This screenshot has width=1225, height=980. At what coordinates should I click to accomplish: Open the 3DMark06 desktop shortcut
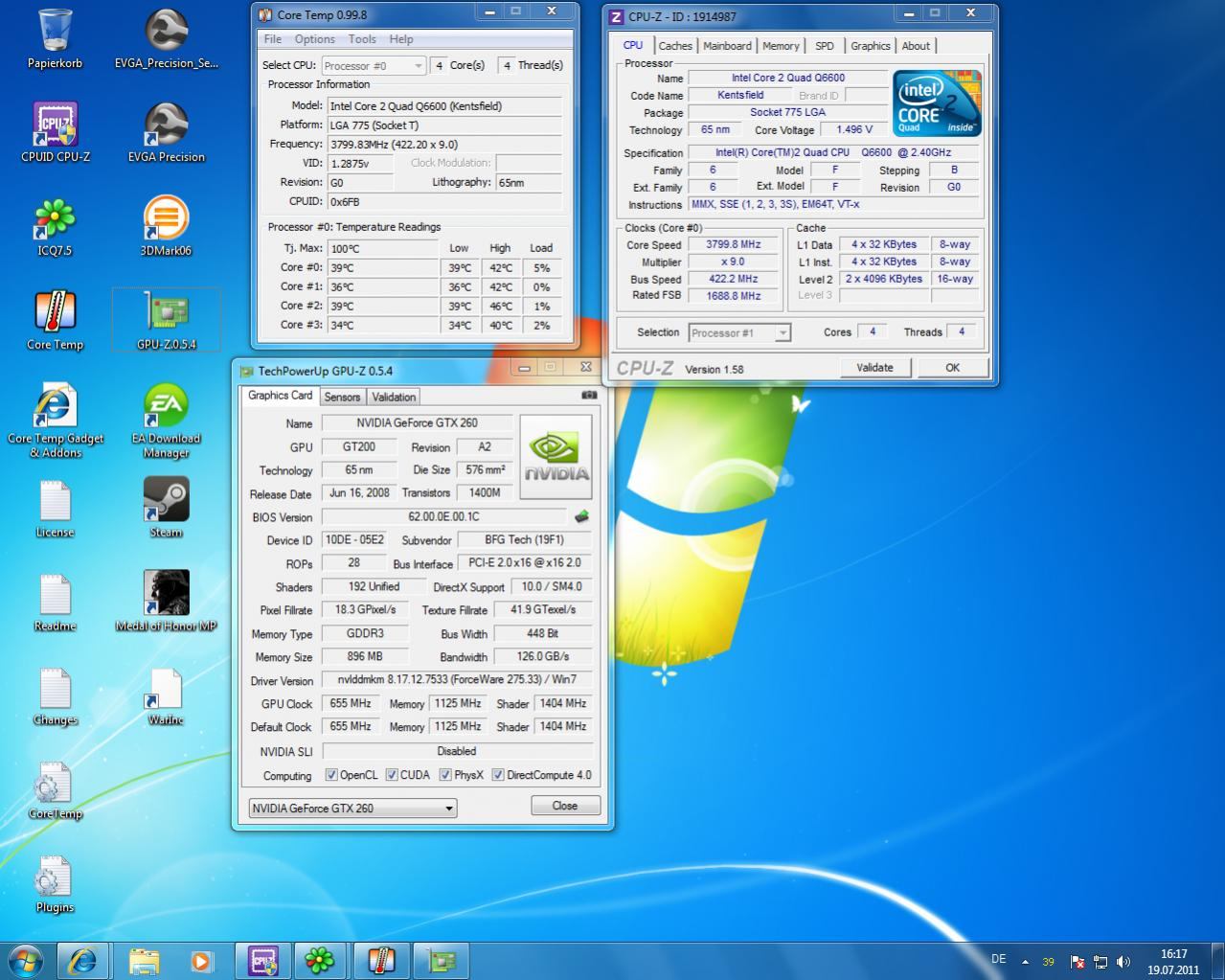tap(166, 219)
